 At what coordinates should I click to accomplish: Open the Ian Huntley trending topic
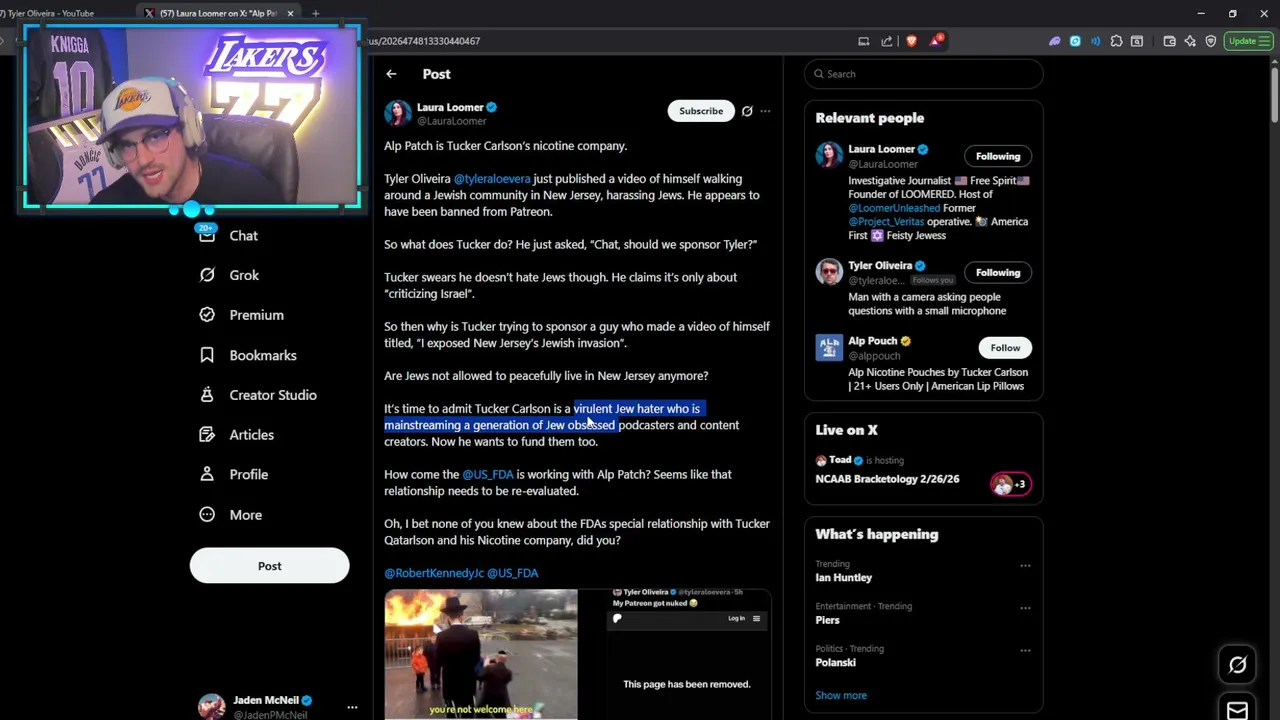tap(843, 578)
